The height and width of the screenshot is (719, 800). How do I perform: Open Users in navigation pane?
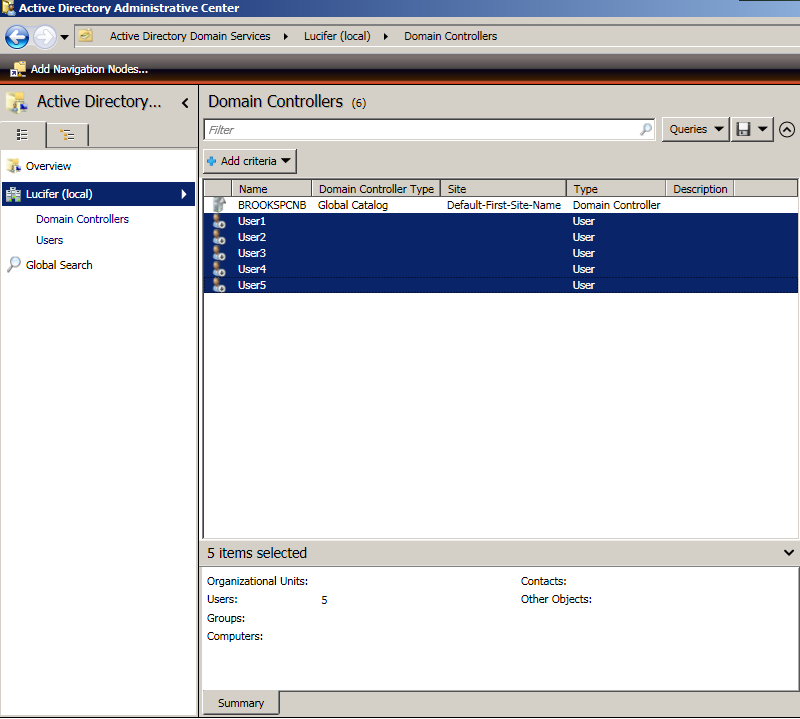click(49, 240)
